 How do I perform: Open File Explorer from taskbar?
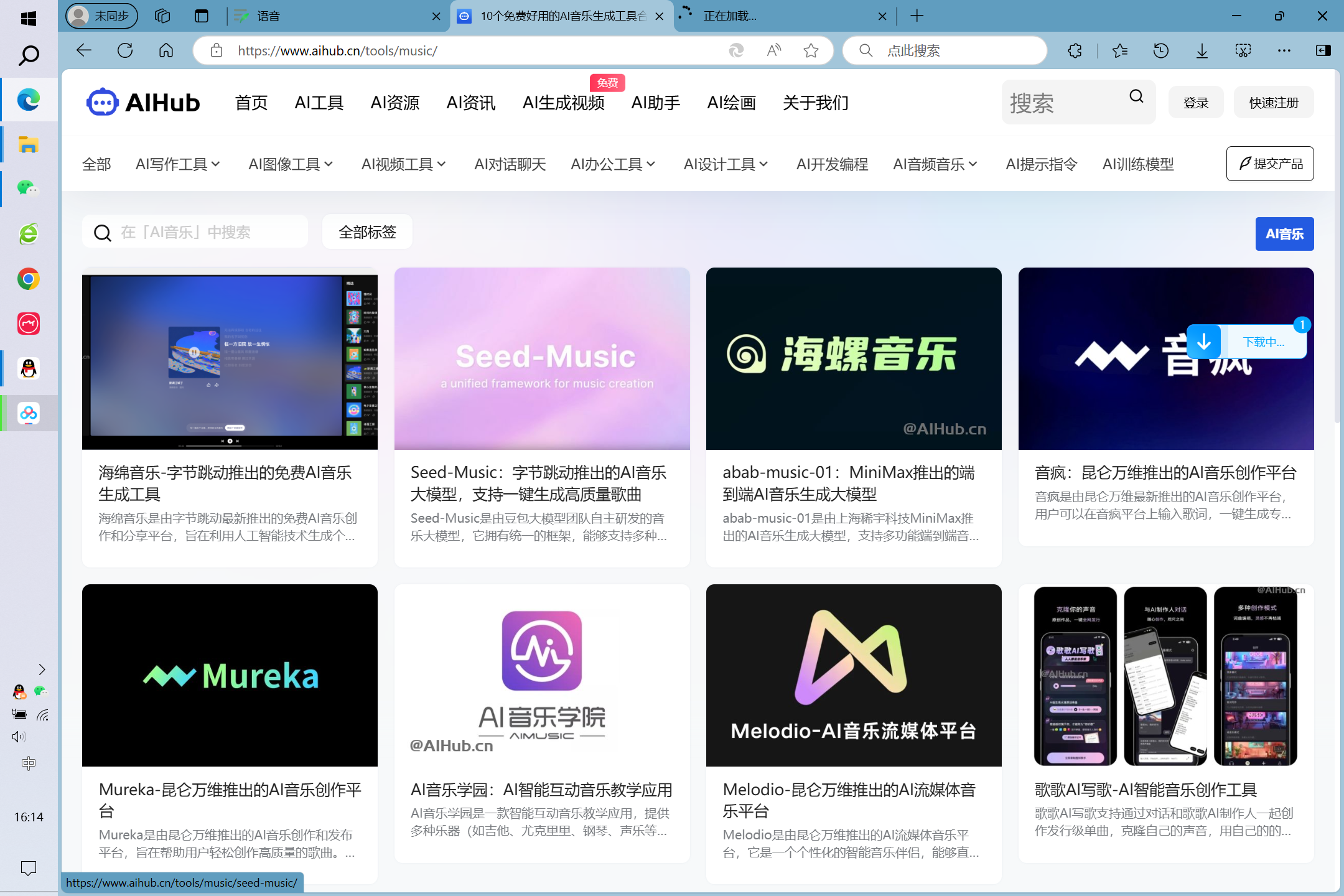coord(29,144)
